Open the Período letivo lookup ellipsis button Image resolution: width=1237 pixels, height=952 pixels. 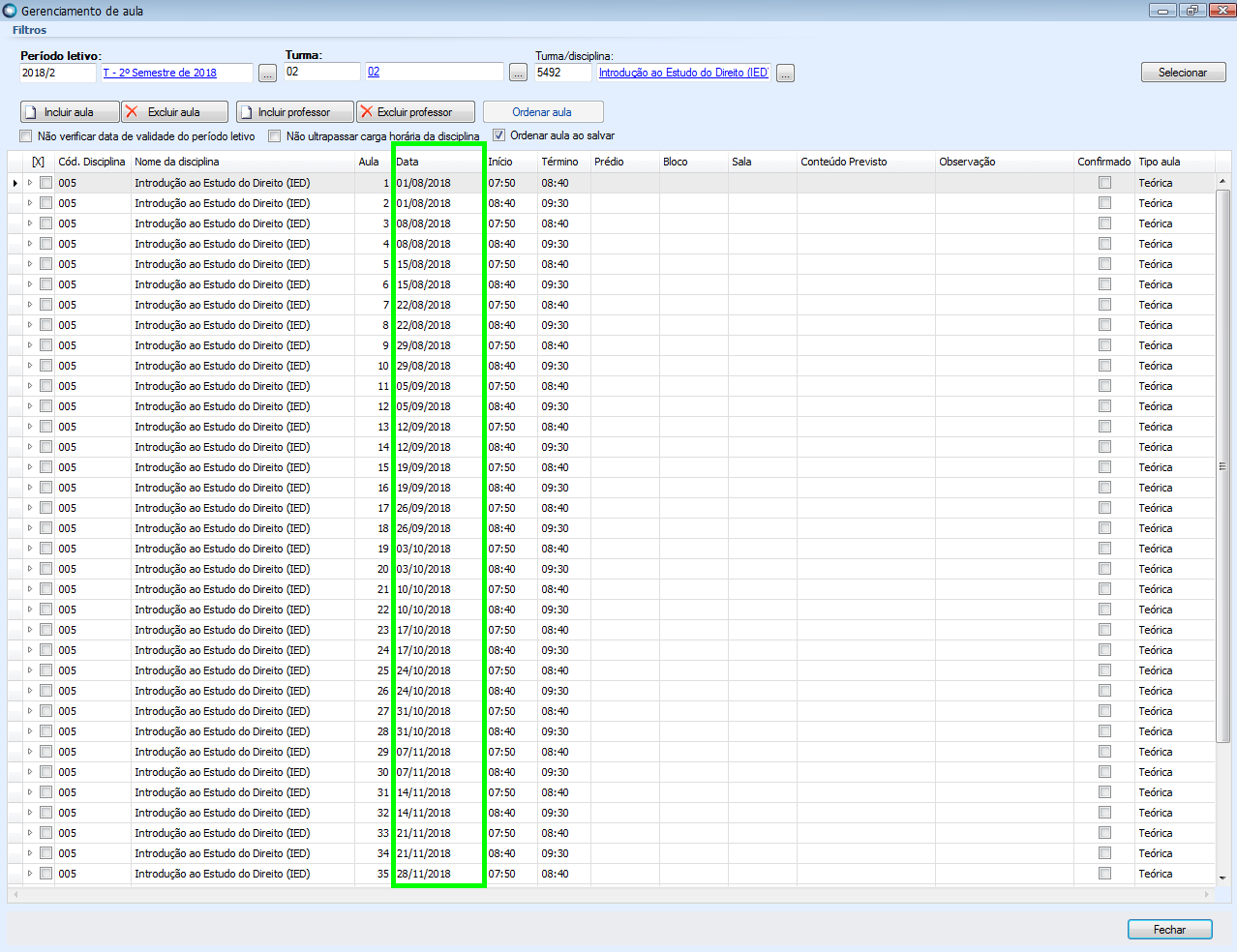(x=268, y=73)
